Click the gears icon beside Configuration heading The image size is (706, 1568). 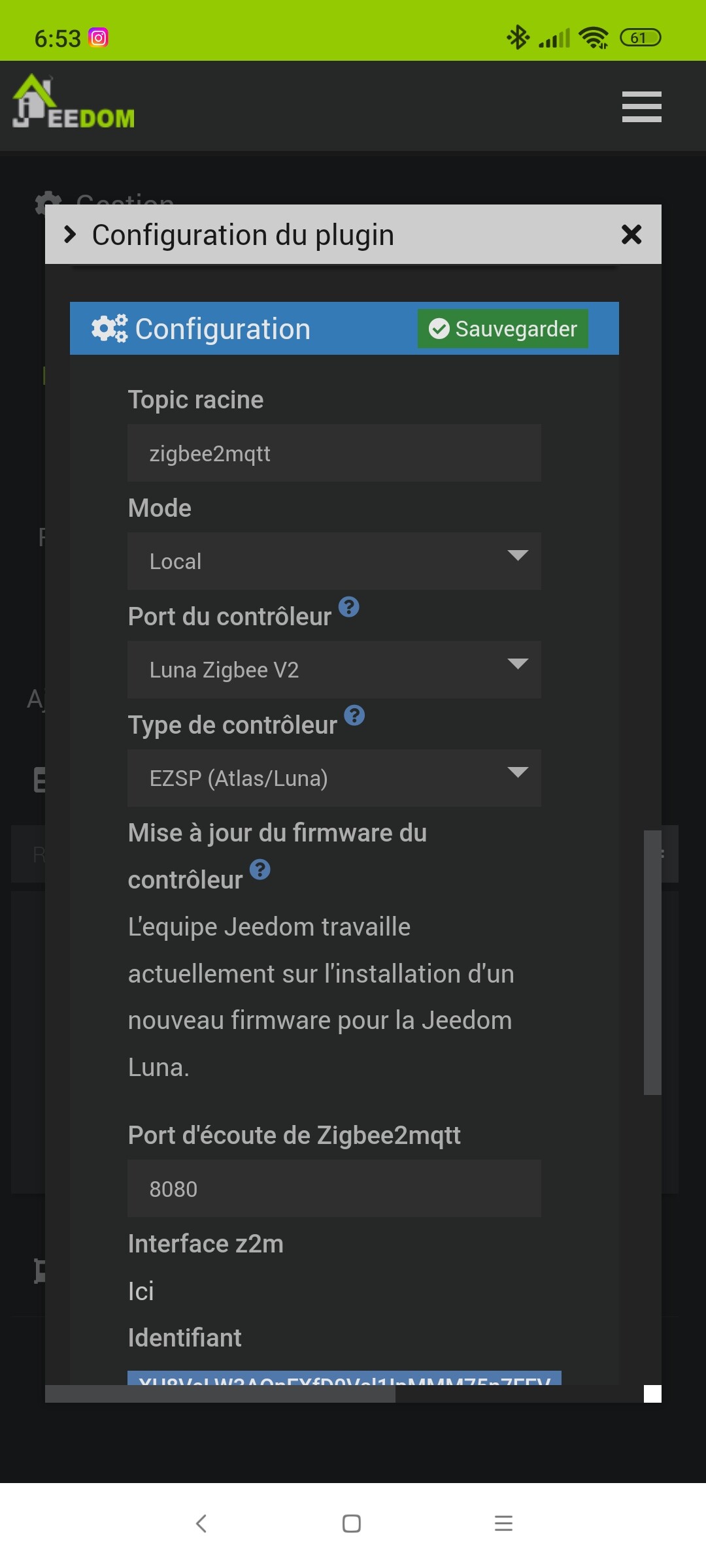point(109,329)
